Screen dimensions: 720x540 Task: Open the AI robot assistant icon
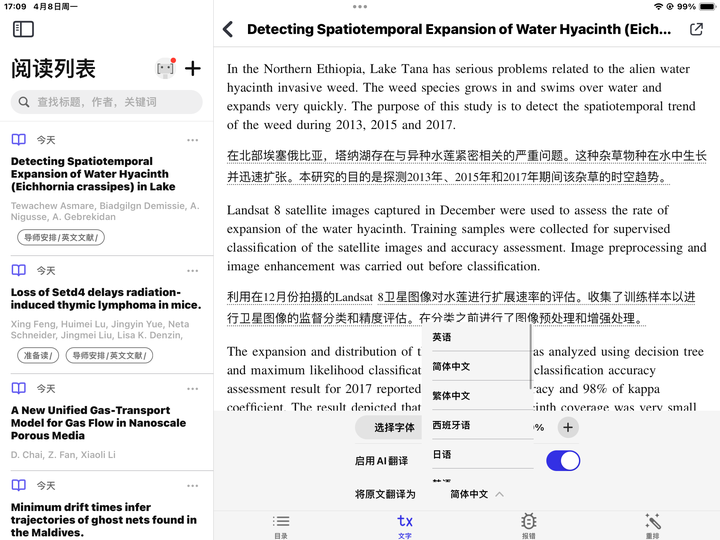[x=166, y=69]
